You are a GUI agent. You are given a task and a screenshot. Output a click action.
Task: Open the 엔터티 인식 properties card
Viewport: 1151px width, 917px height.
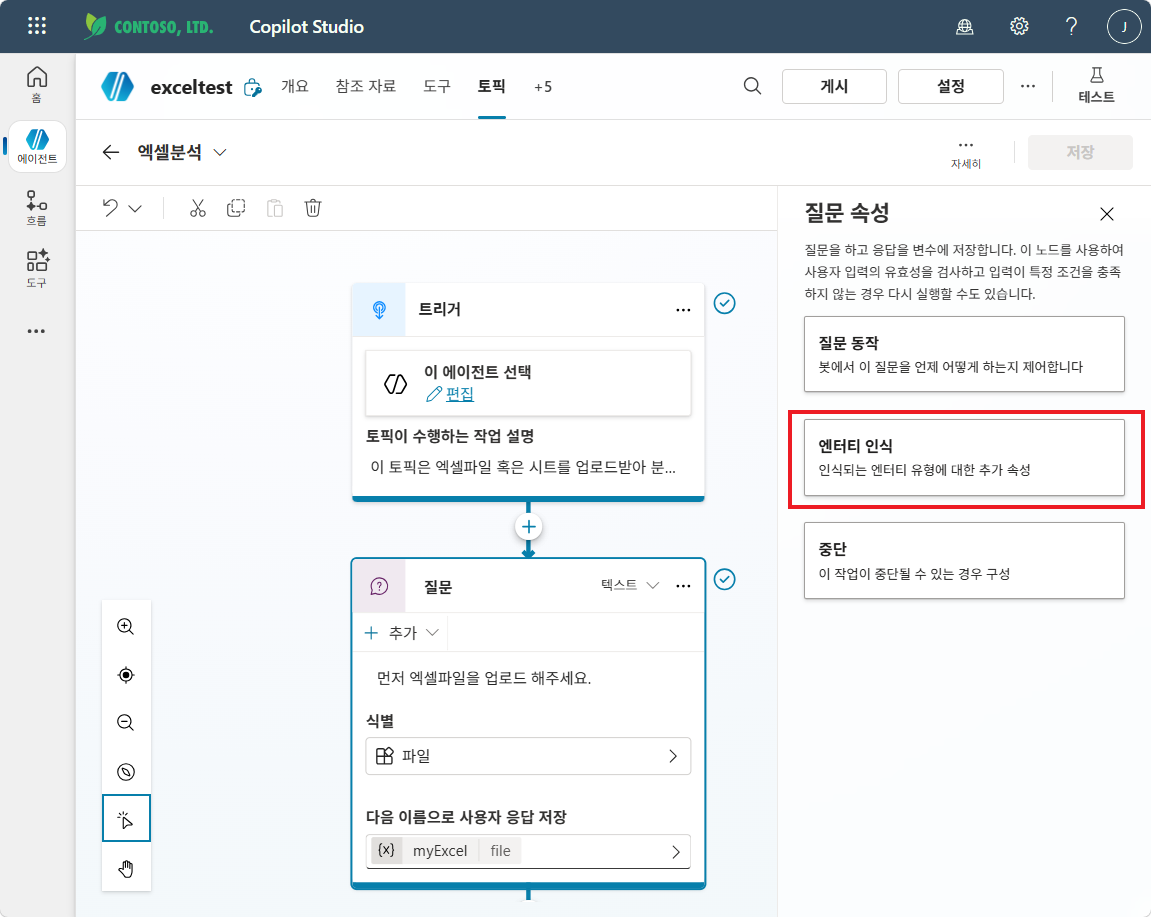pos(964,457)
